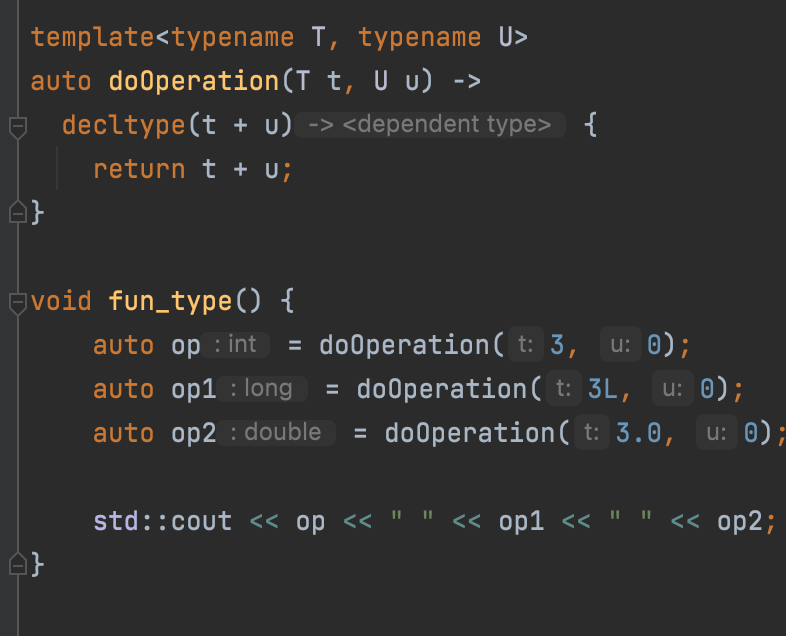Collapse the doOperation function at the decltype fold marker

pos(18,127)
